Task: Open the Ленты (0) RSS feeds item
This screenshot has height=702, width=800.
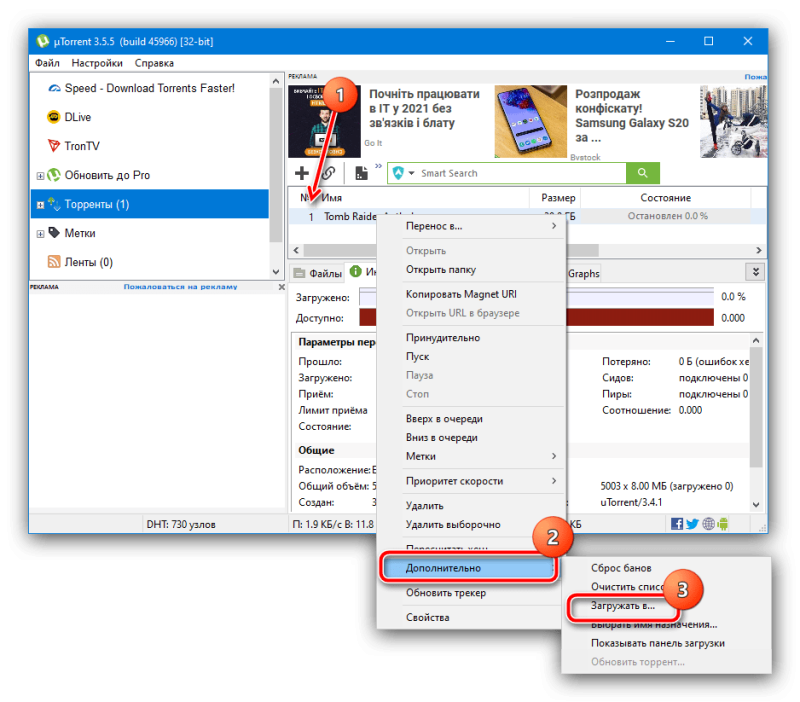Action: [88, 262]
